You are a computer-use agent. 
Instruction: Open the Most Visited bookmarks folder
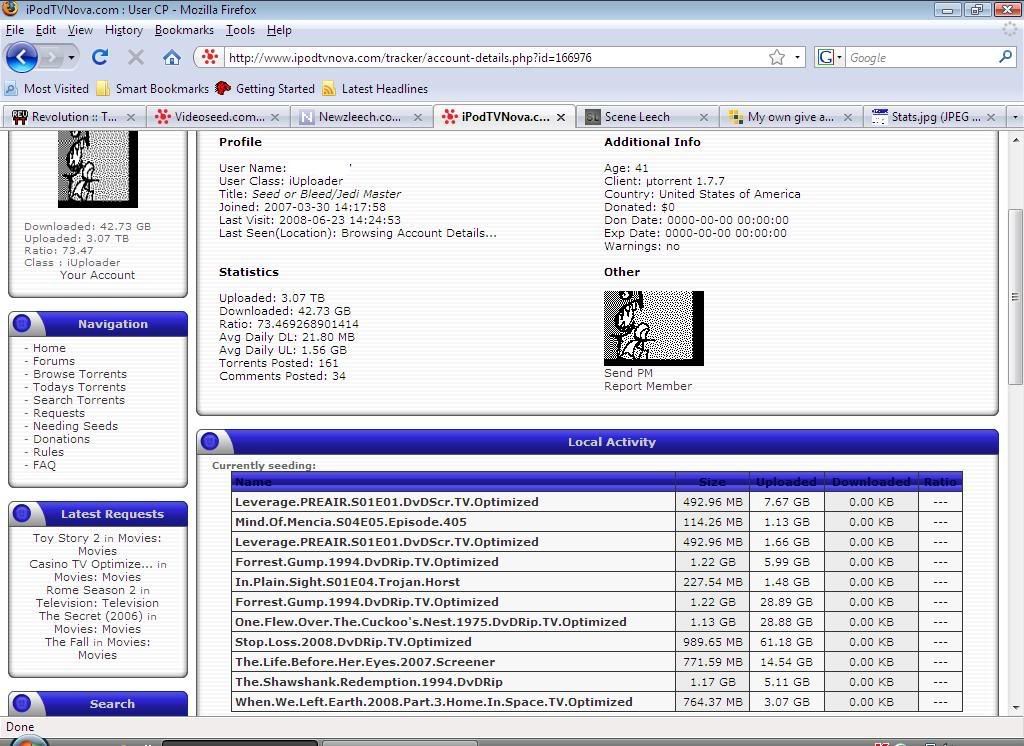pos(46,88)
